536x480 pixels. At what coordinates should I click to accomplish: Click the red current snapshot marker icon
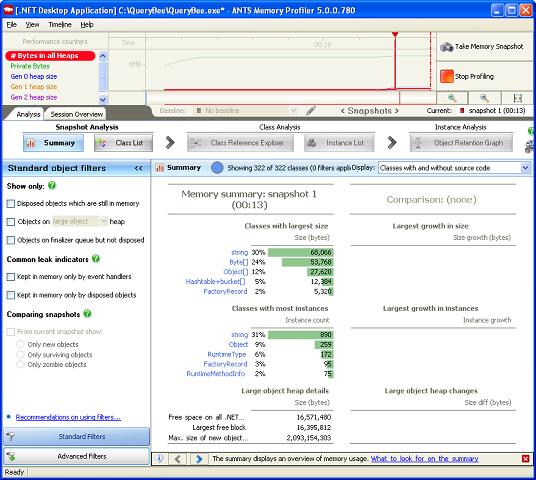[462, 110]
